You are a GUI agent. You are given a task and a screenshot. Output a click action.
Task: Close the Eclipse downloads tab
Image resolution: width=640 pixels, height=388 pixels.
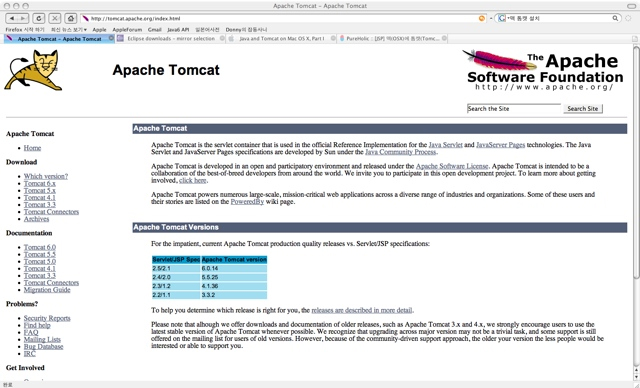pos(222,38)
